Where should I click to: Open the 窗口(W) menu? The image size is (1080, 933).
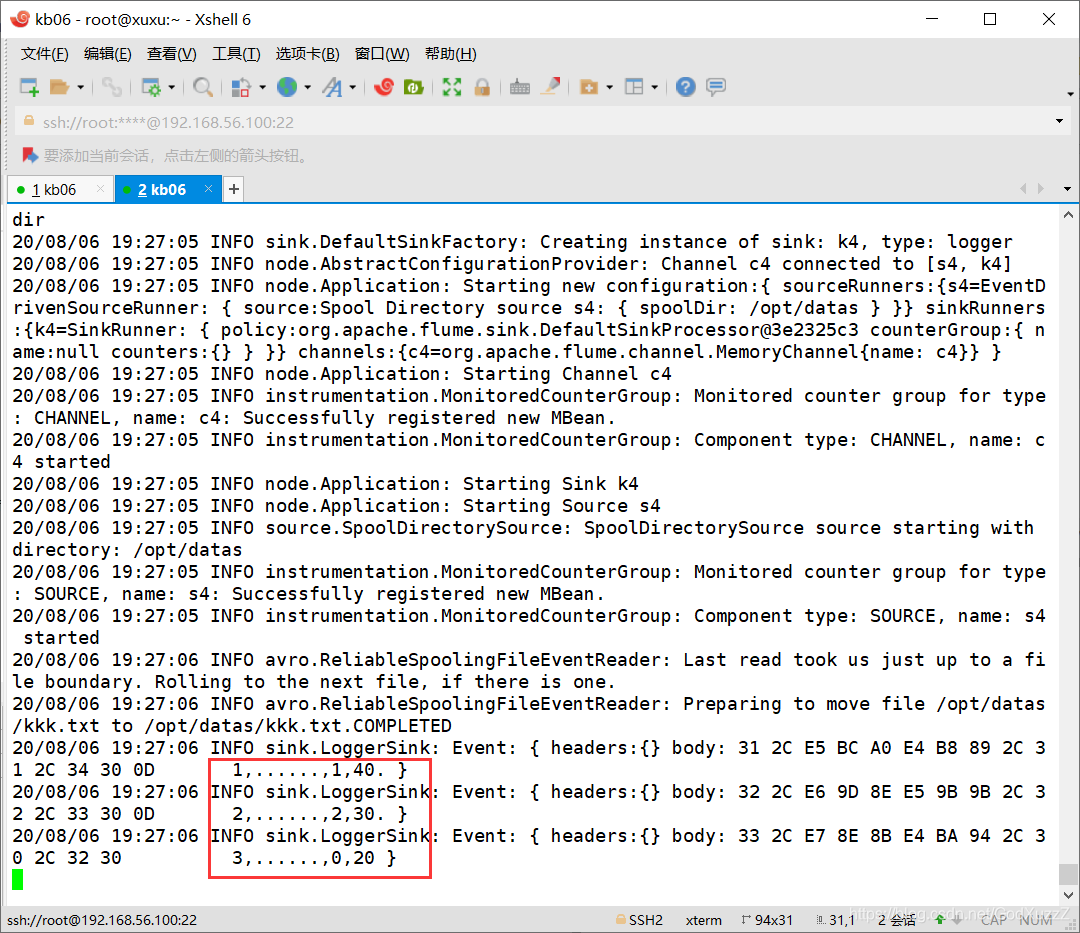point(382,54)
